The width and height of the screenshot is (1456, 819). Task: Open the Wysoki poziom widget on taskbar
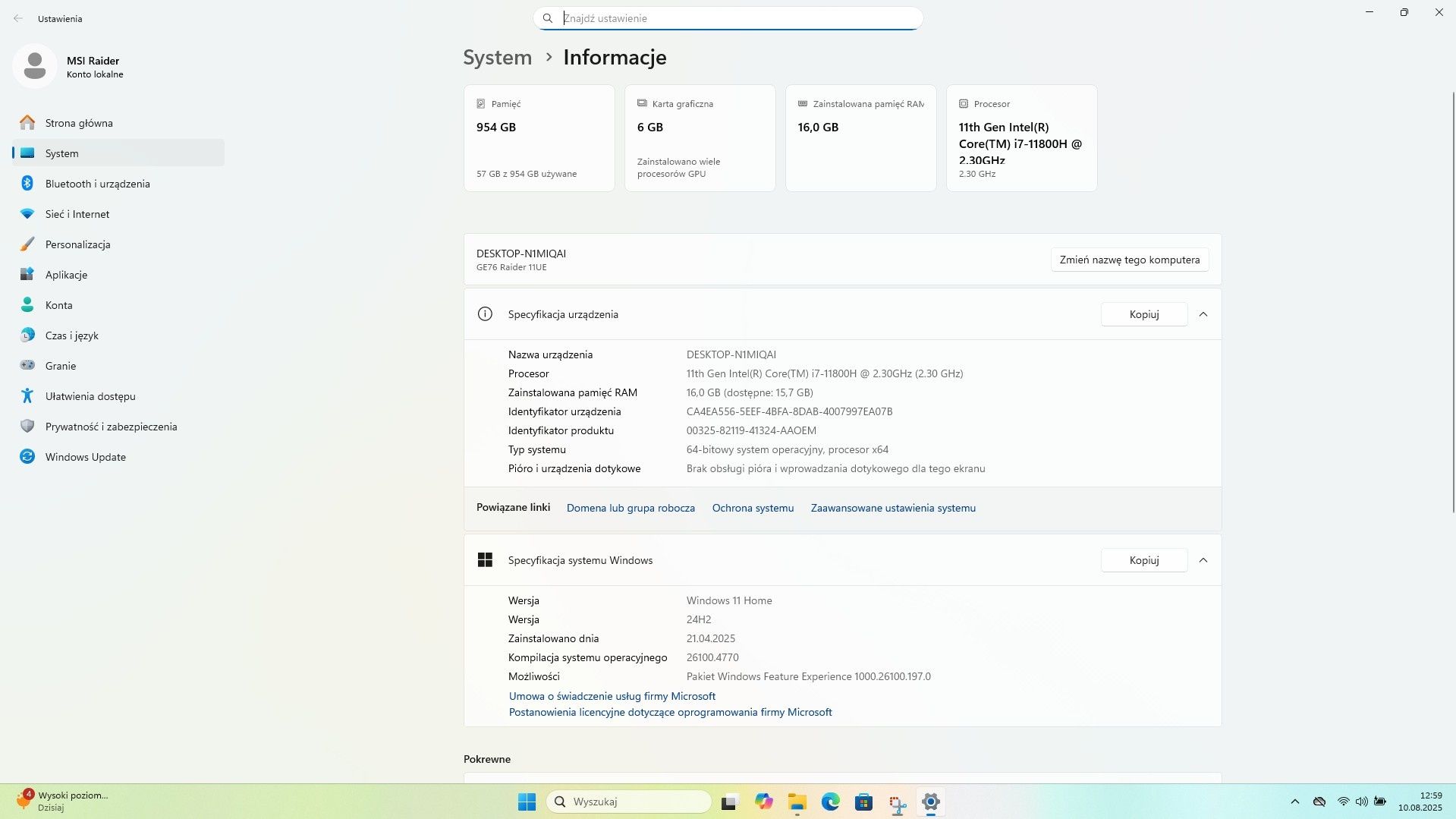click(x=62, y=802)
